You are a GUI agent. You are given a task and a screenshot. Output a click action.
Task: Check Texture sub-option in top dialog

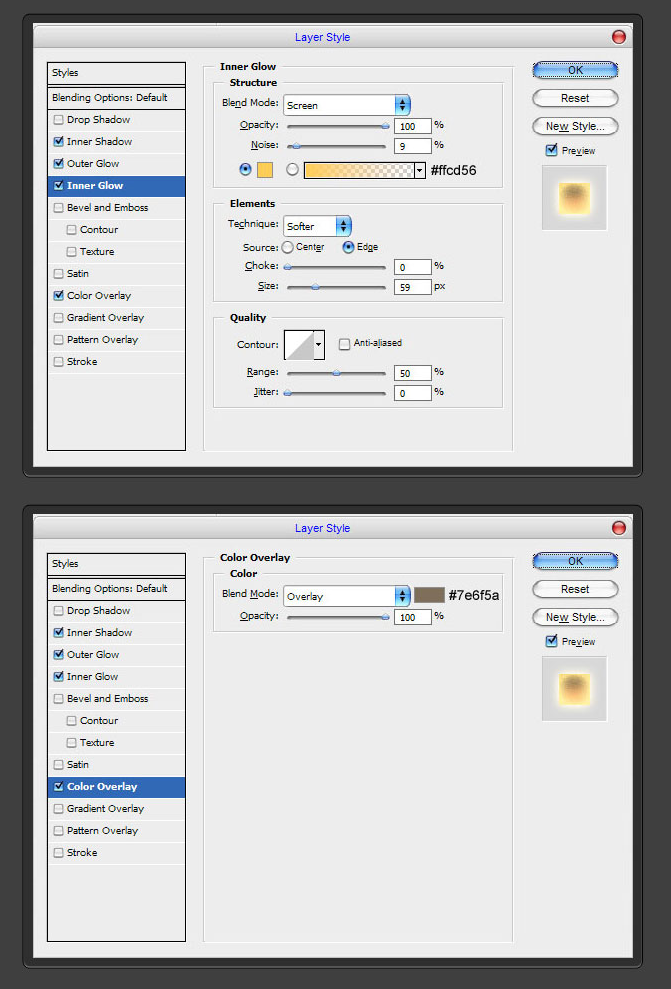pyautogui.click(x=71, y=252)
